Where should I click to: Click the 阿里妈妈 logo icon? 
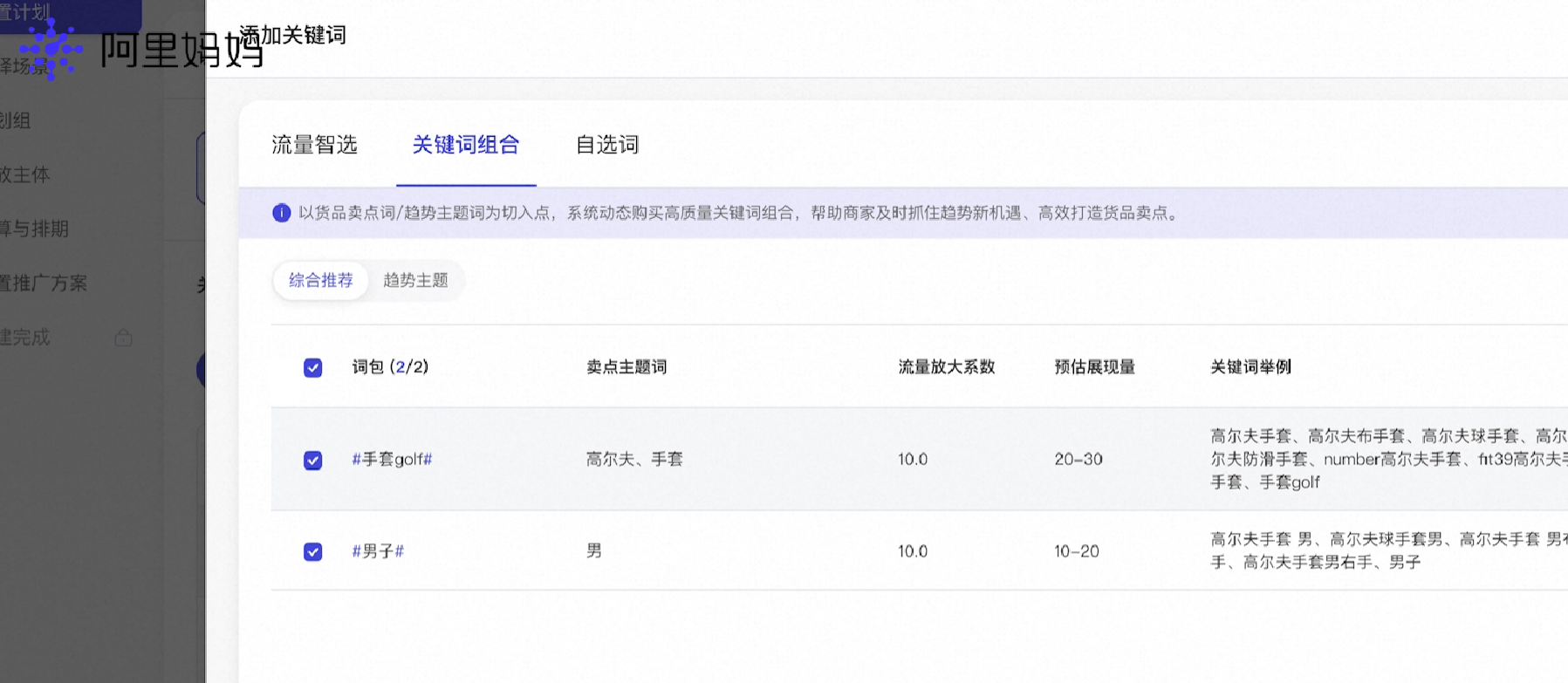click(51, 50)
